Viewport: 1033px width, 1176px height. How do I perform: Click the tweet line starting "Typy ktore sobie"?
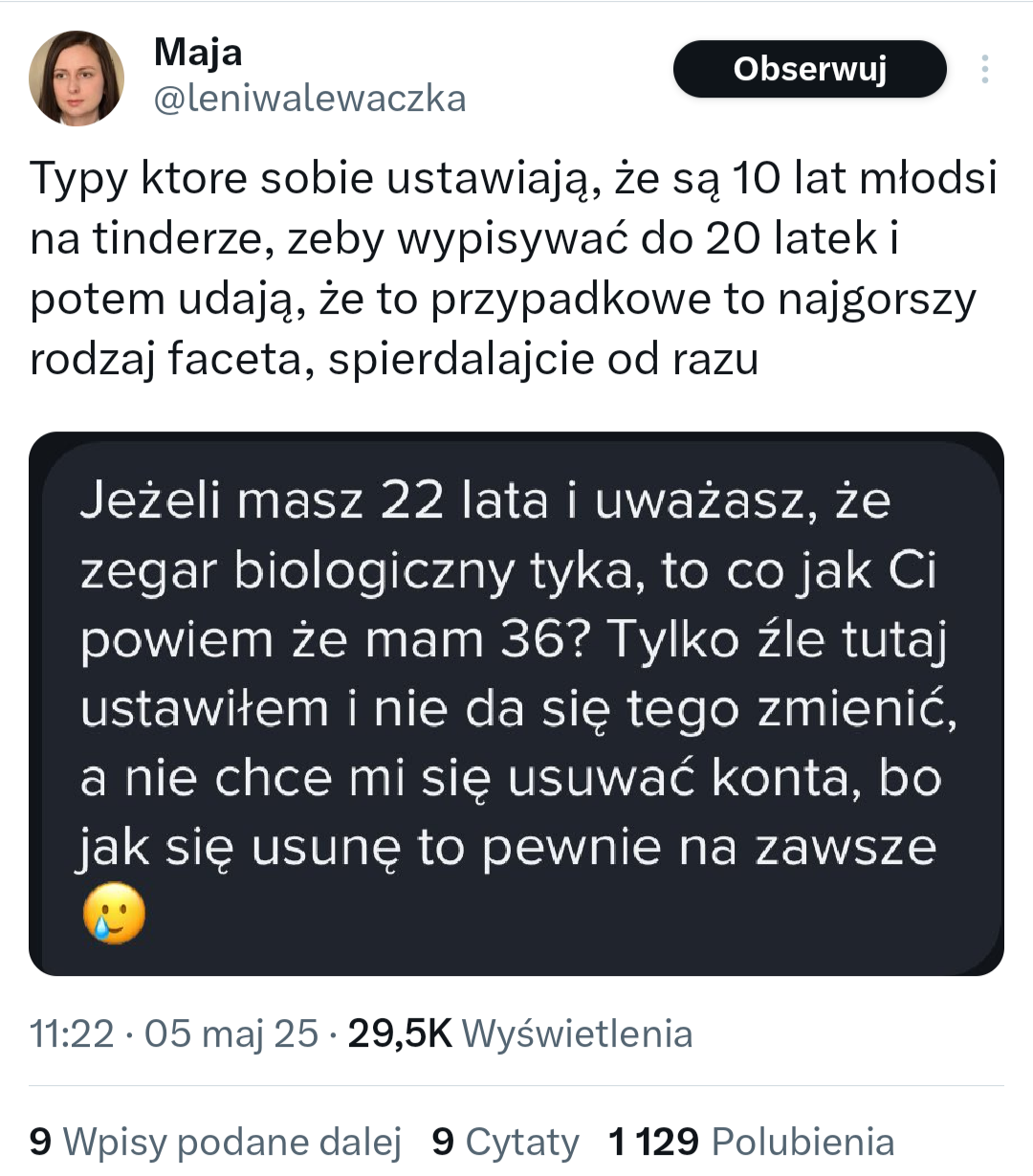514,179
